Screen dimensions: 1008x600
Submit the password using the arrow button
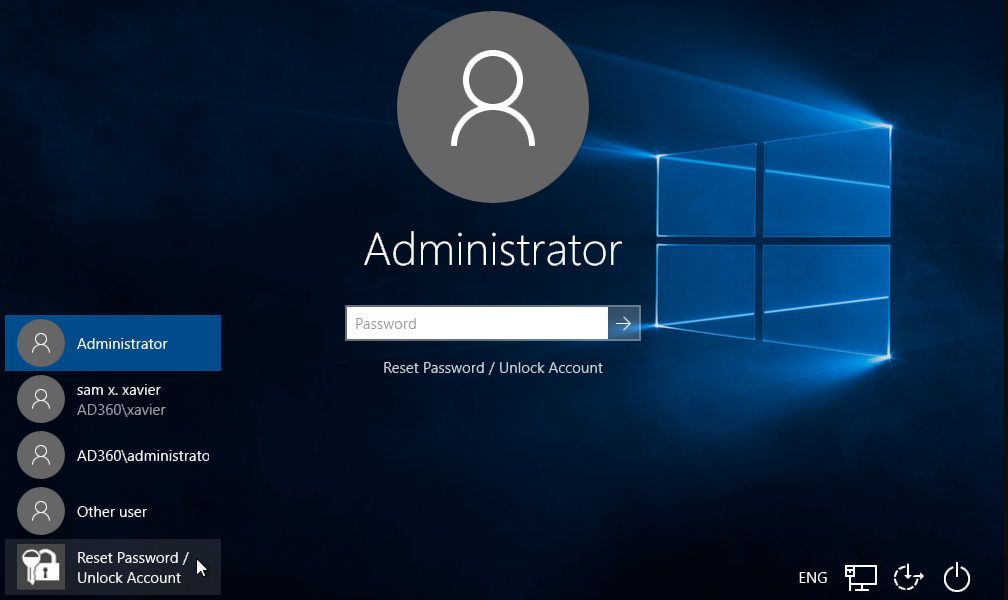624,322
